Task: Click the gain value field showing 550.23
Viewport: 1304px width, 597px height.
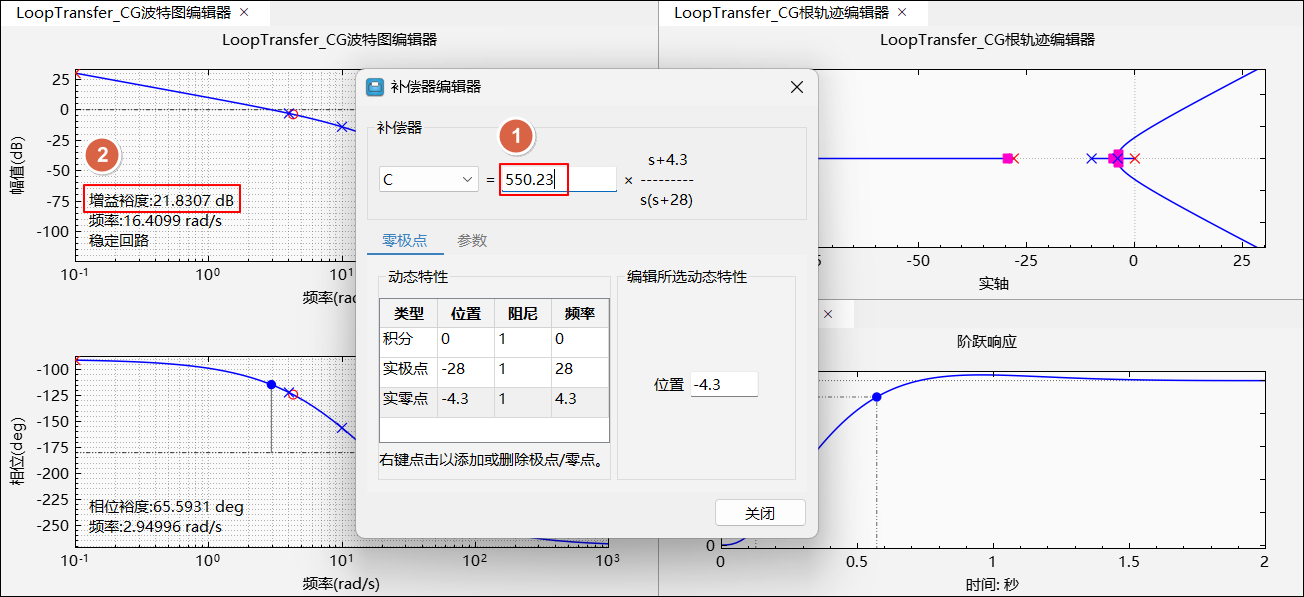Action: pos(558,180)
